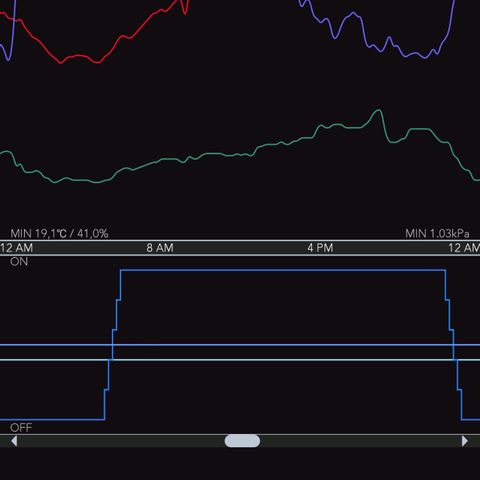Click the scrollbar track left of thumb
Screen dimensions: 480x480
point(121,441)
